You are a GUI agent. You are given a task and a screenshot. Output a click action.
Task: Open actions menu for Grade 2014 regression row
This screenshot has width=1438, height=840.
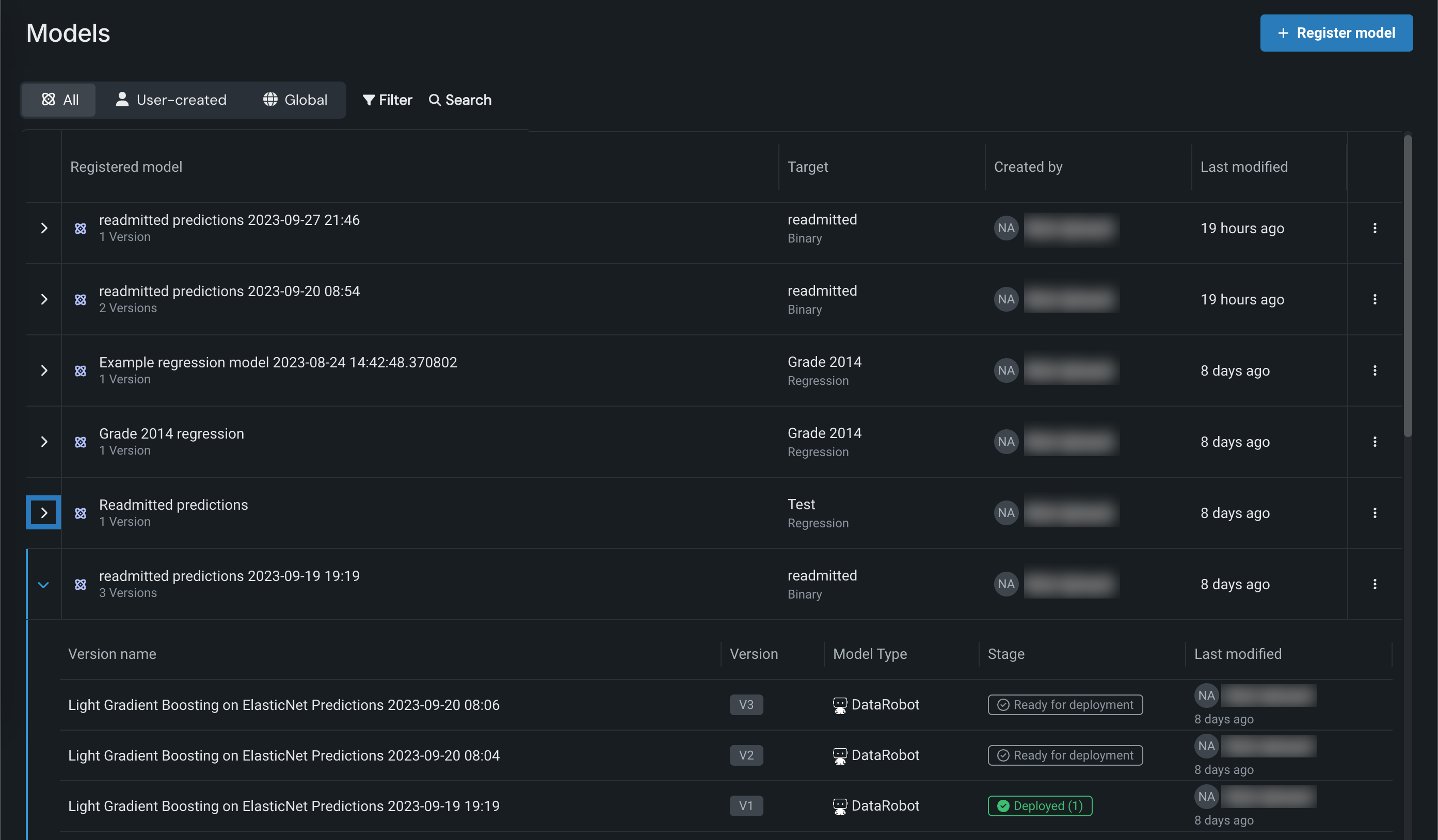click(x=1374, y=442)
